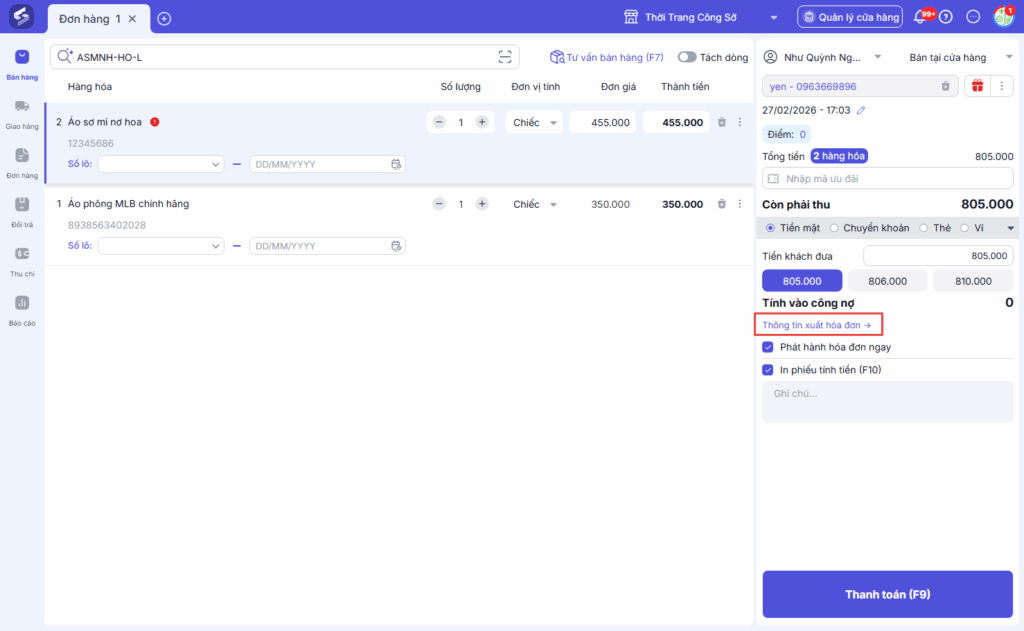Open the Báo cáo sidebar section
1024x631 pixels.
(22, 311)
